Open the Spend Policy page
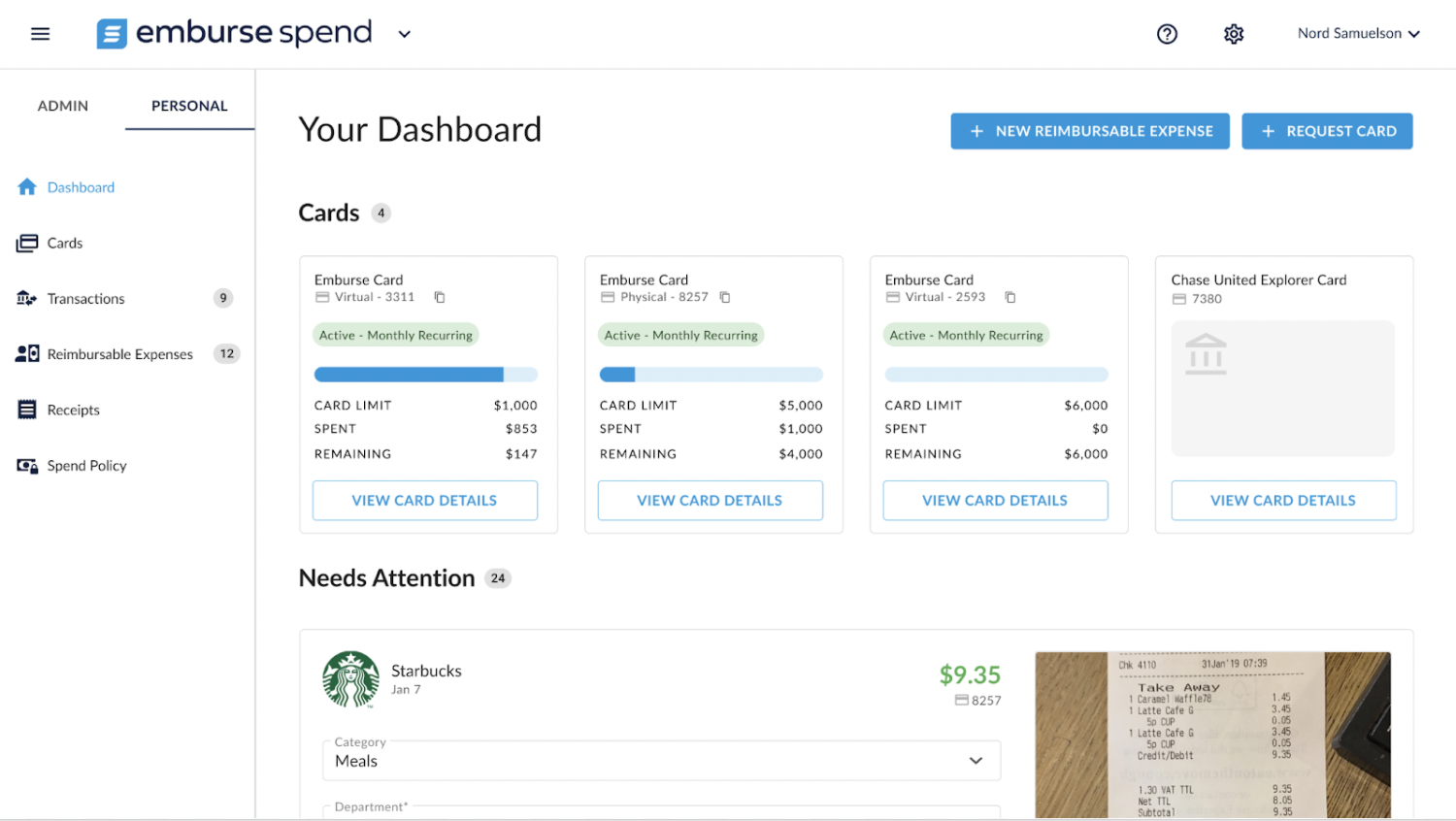This screenshot has height=821, width=1456. [86, 465]
